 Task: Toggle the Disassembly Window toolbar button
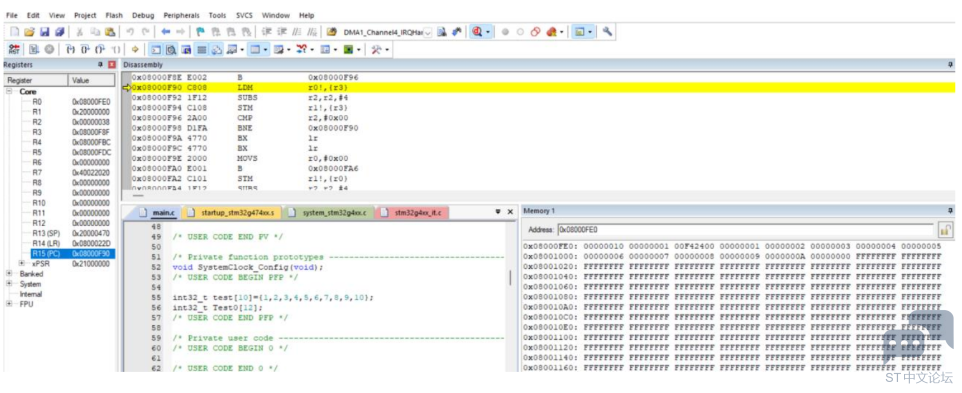171,49
